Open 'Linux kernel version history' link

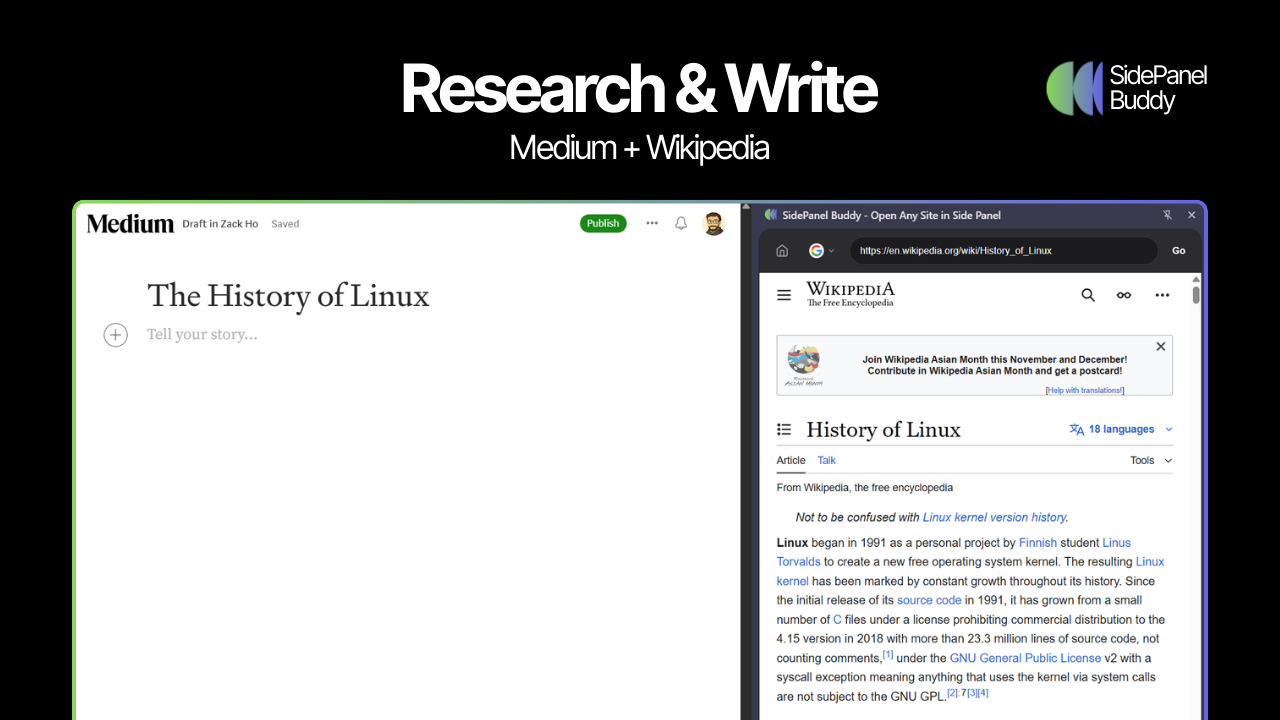[994, 517]
